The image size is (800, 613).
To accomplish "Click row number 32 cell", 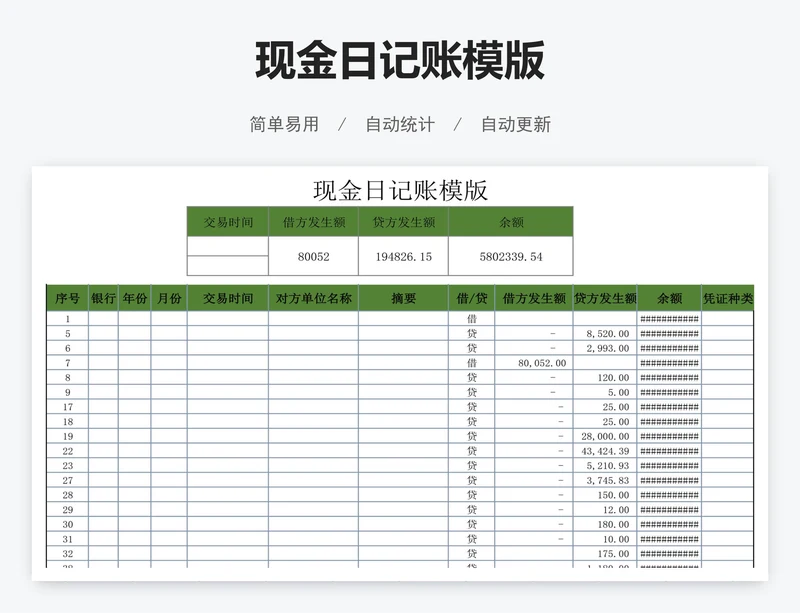I will (x=67, y=554).
